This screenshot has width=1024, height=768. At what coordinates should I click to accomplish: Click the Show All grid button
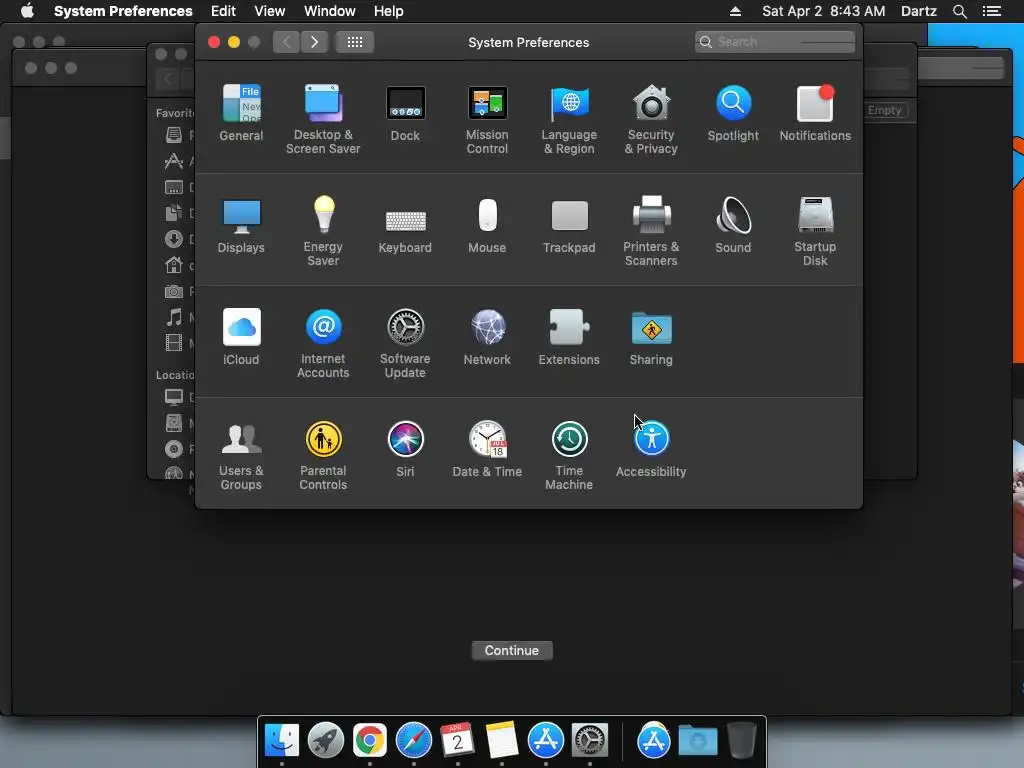[355, 42]
